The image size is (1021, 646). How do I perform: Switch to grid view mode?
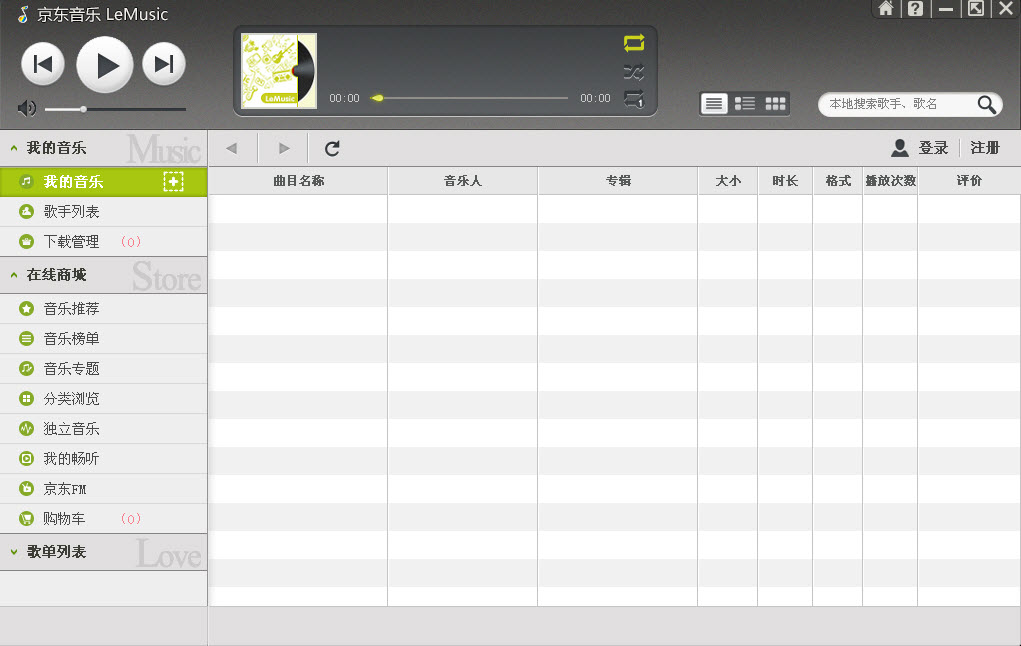click(x=775, y=102)
